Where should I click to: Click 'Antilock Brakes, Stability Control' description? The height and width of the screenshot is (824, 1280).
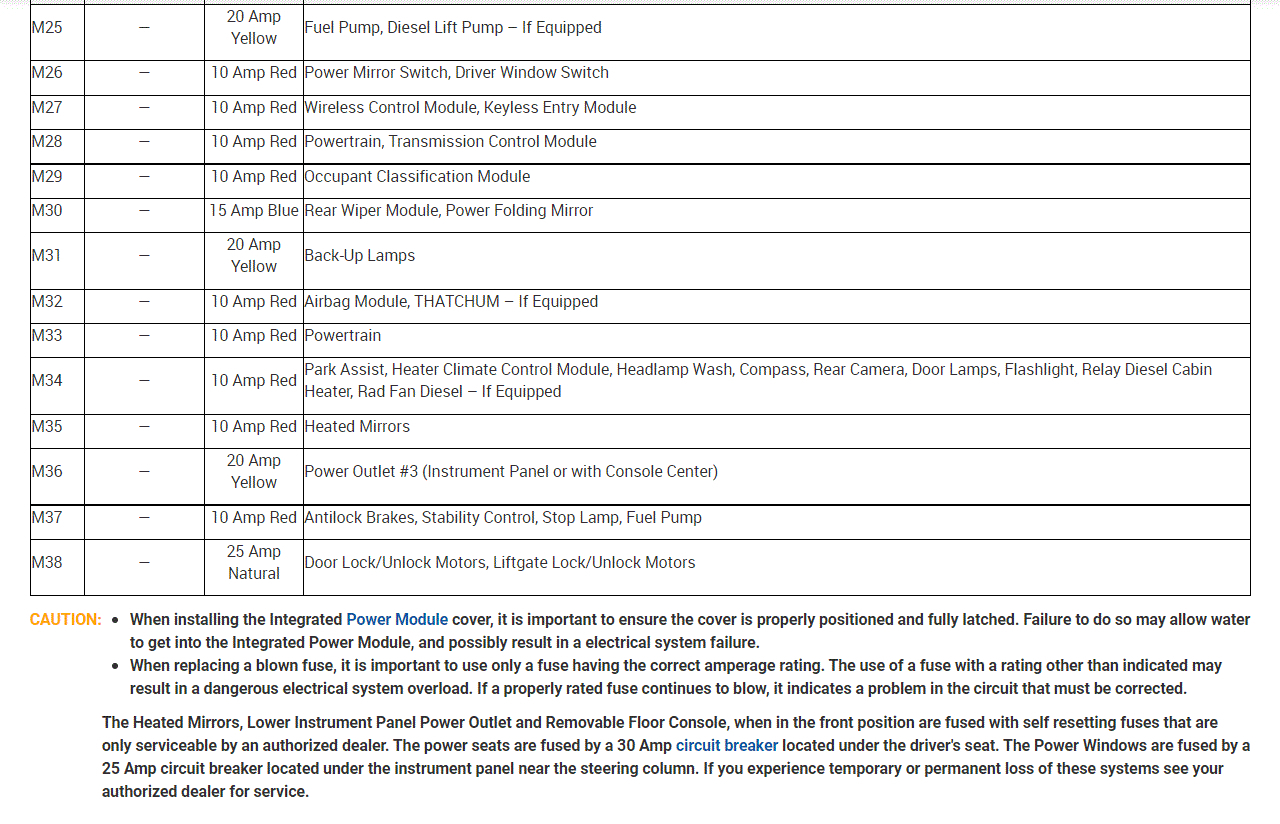503,518
